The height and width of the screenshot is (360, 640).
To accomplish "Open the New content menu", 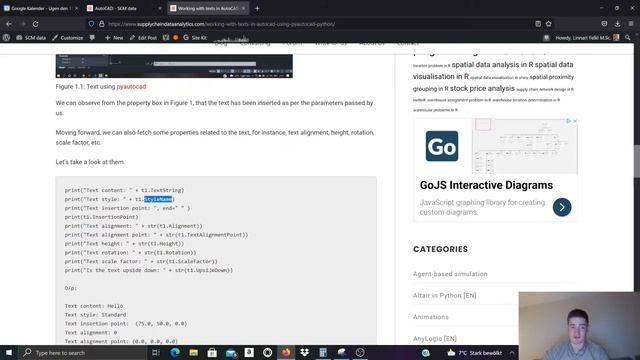I will coord(114,38).
